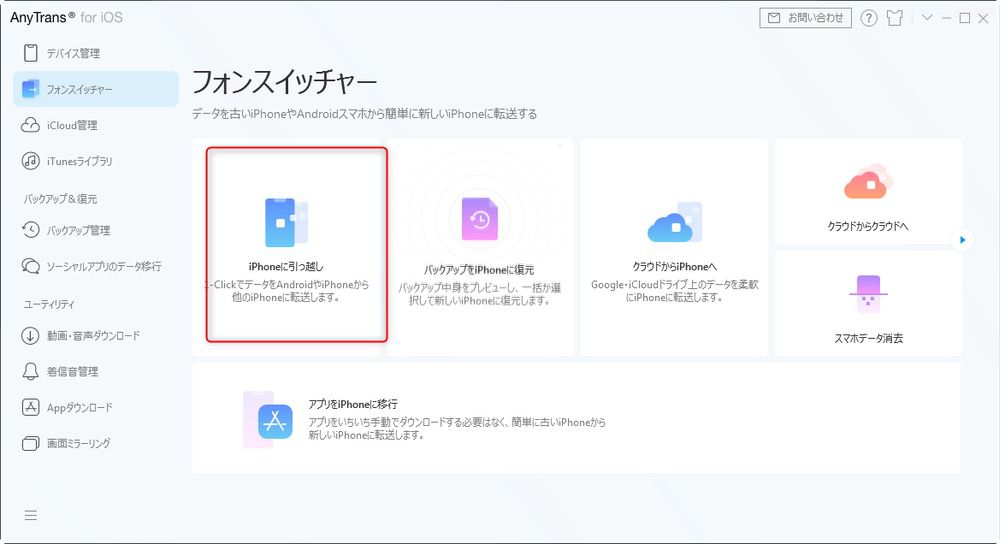Click the iTunesライブラリ music icon
The width and height of the screenshot is (1000, 544).
coord(30,161)
